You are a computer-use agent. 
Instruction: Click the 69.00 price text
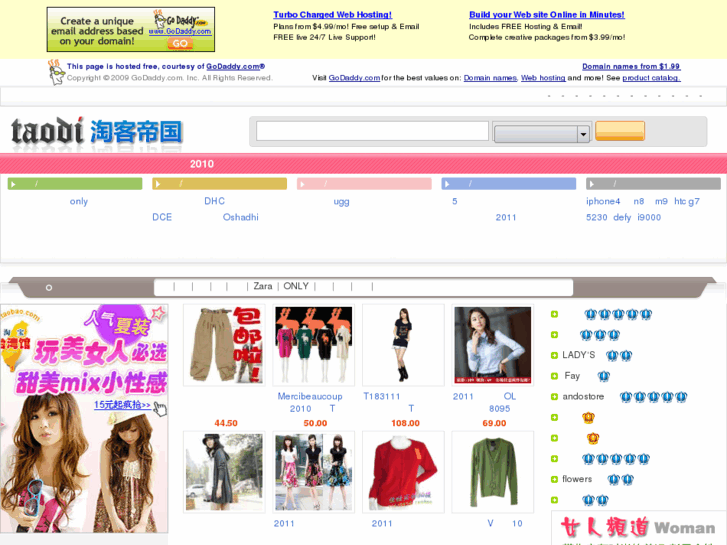coord(494,423)
